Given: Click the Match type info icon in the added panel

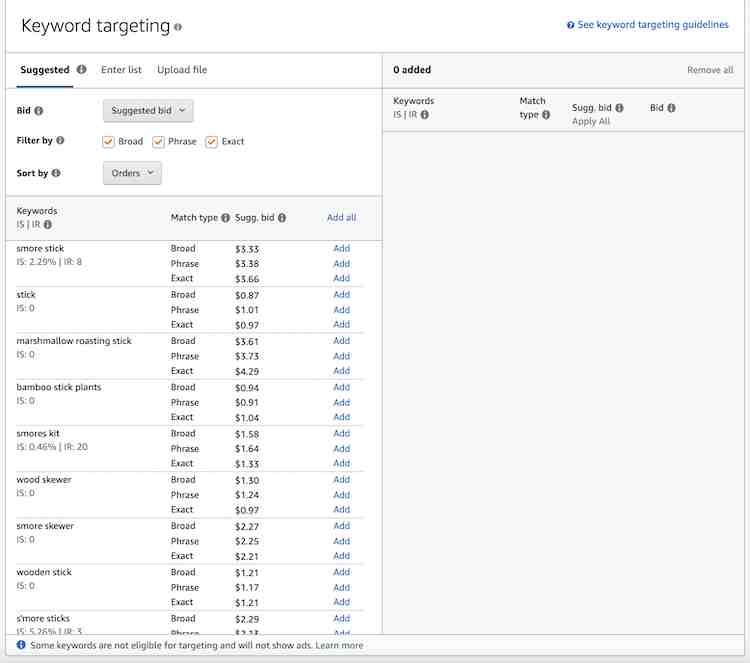Looking at the screenshot, I should click(x=546, y=114).
